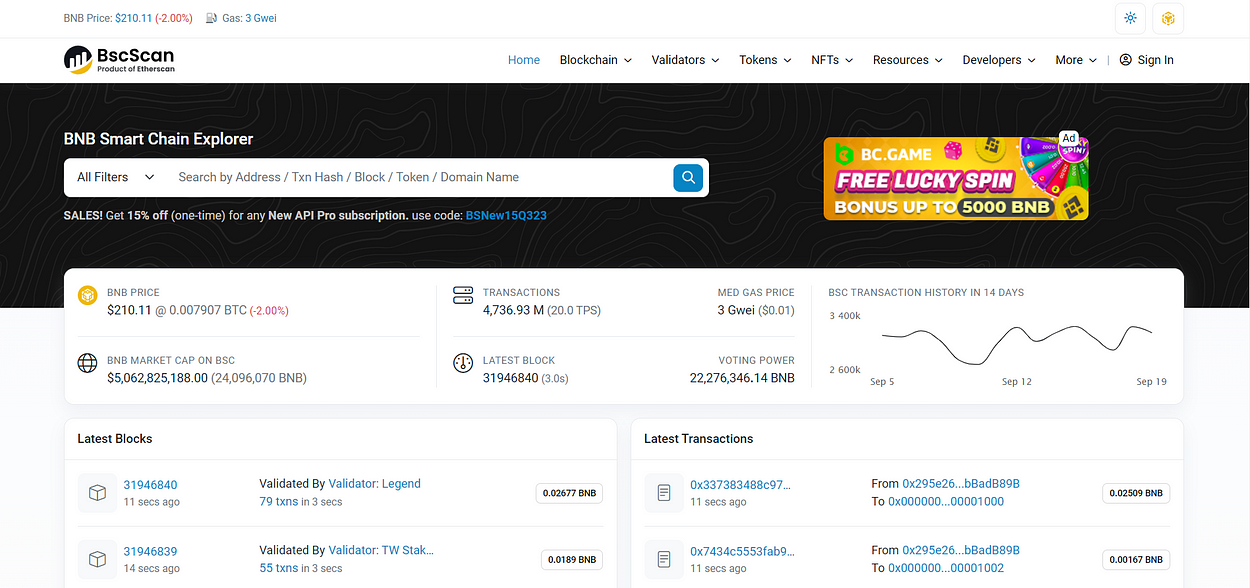Viewport: 1250px width, 588px height.
Task: Click the Sign In user icon
Action: (x=1125, y=60)
